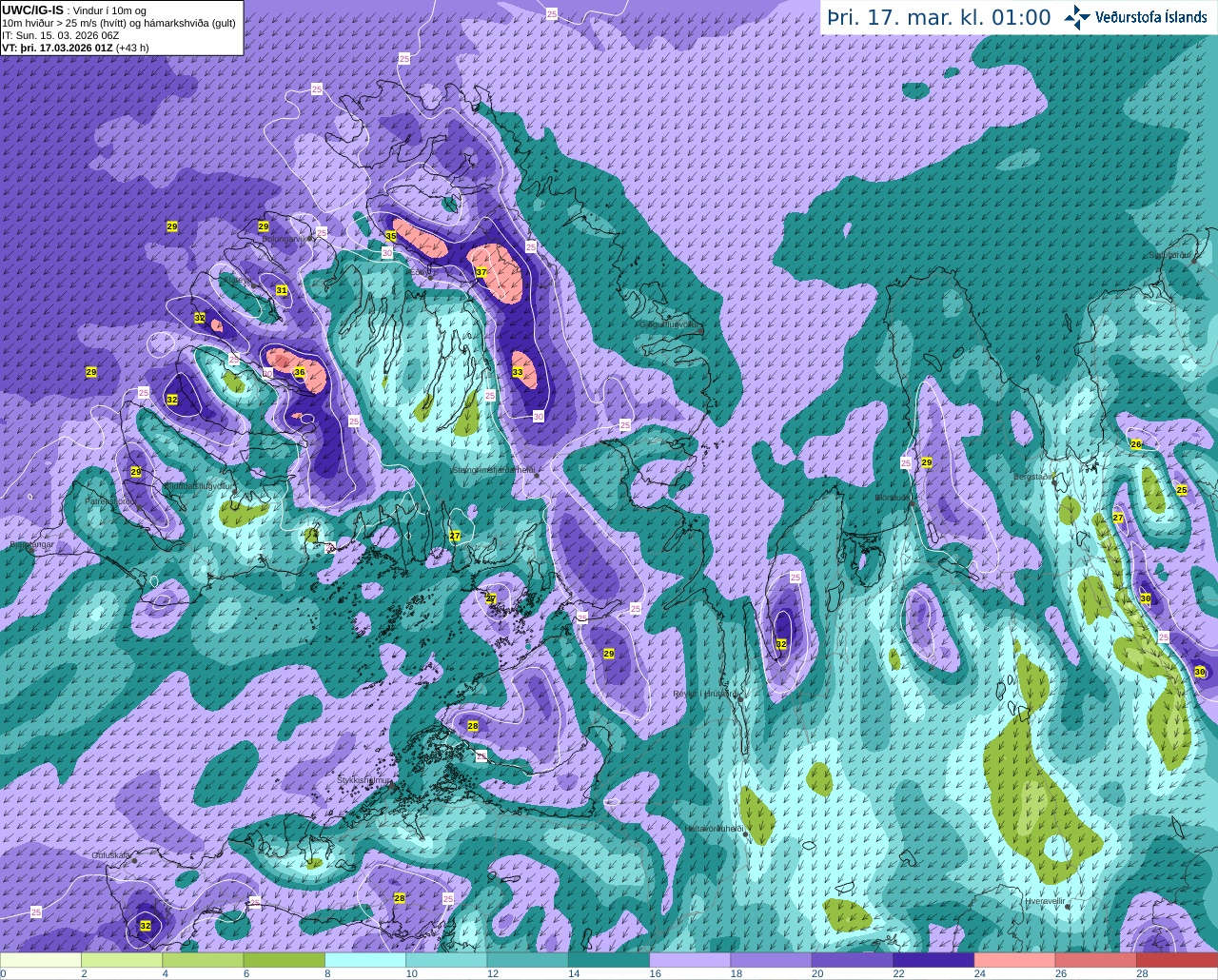The image size is (1218, 980).
Task: Click the date header Þri. 17. mar. kl. 01:00
Action: pos(938,17)
